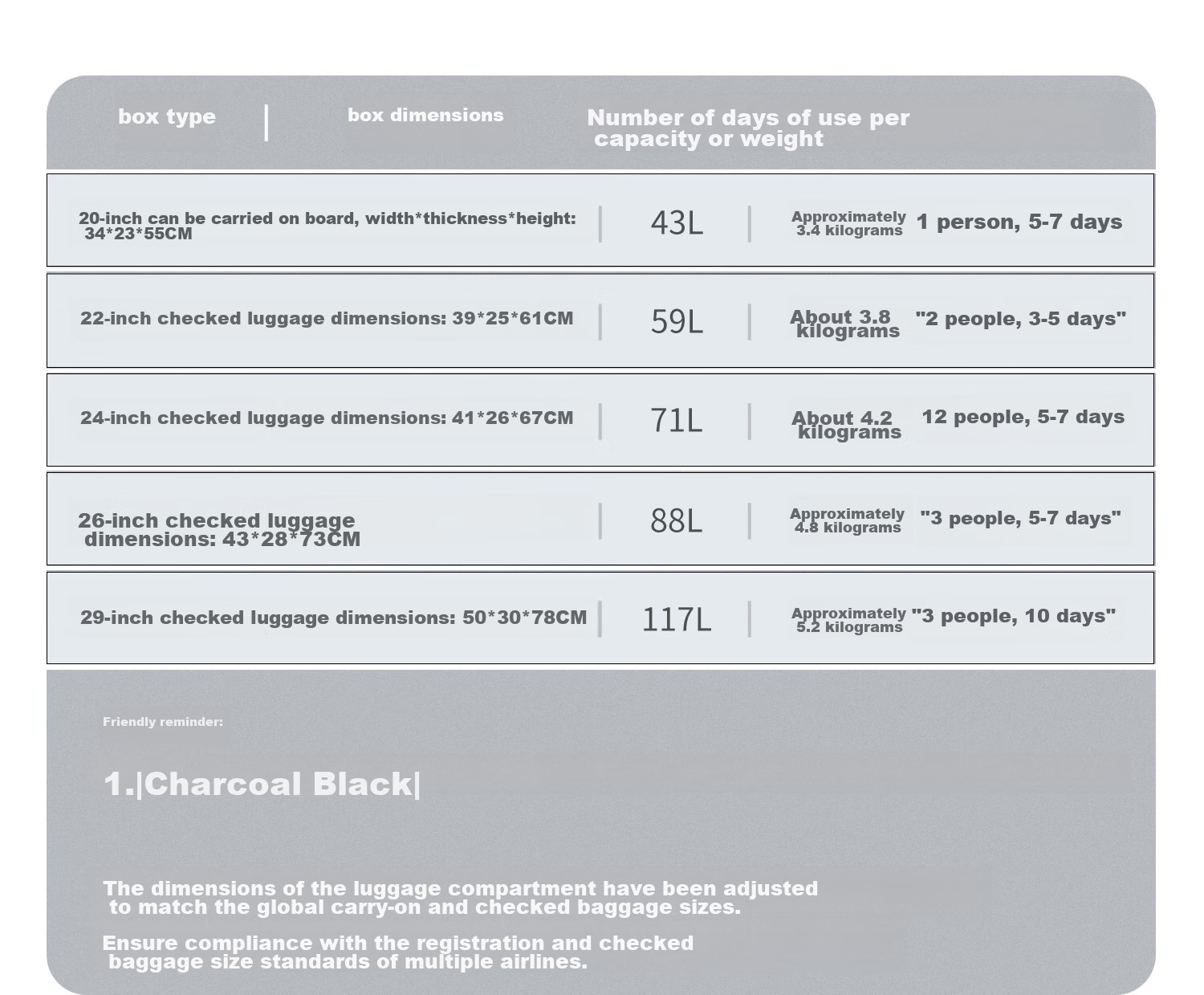The image size is (1204, 995).
Task: Select the "box dimensions" column header
Action: [425, 115]
